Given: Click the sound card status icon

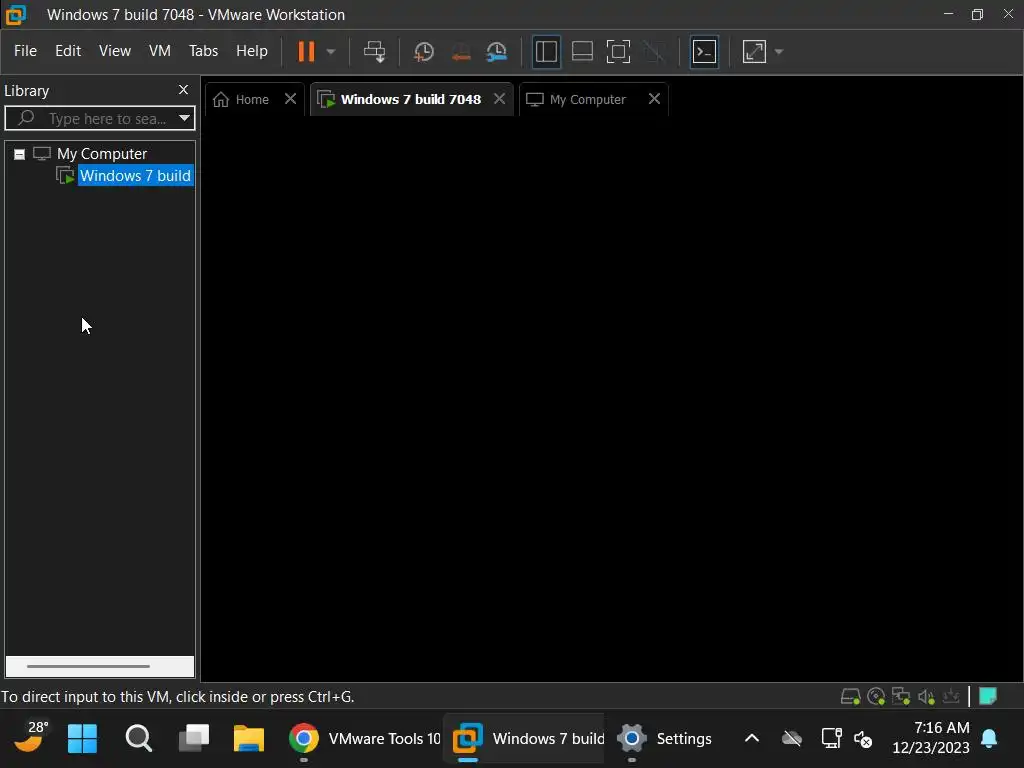Looking at the screenshot, I should [926, 697].
